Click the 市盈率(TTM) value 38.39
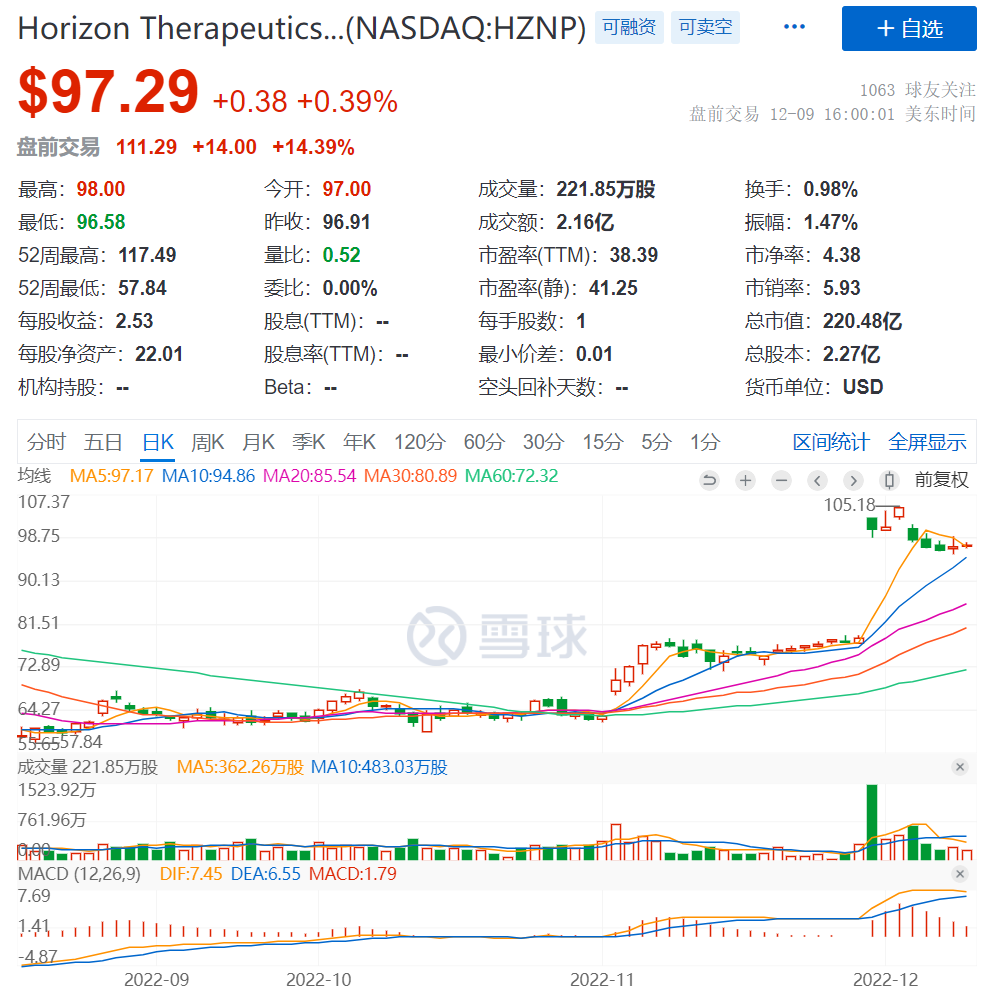Image resolution: width=1000 pixels, height=998 pixels. 633,255
